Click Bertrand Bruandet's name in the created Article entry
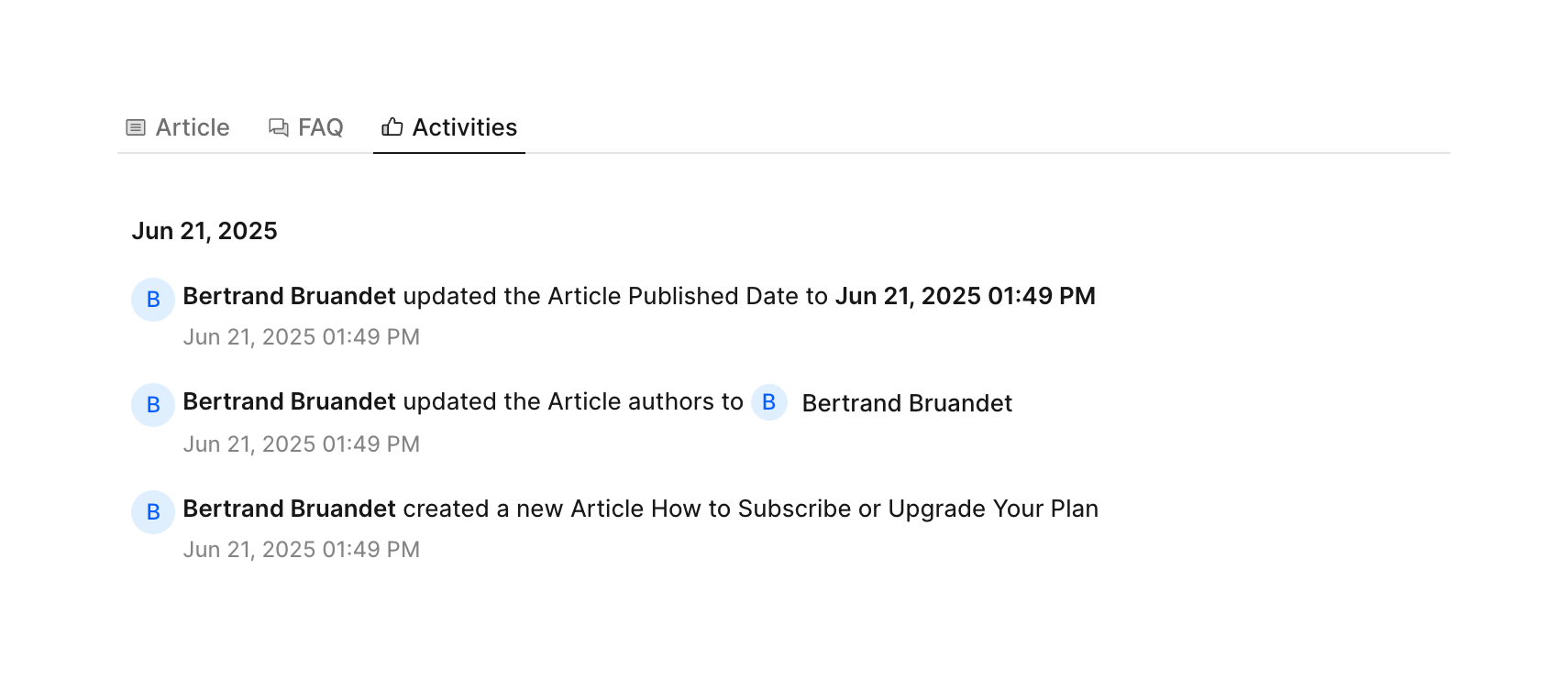 click(x=289, y=509)
